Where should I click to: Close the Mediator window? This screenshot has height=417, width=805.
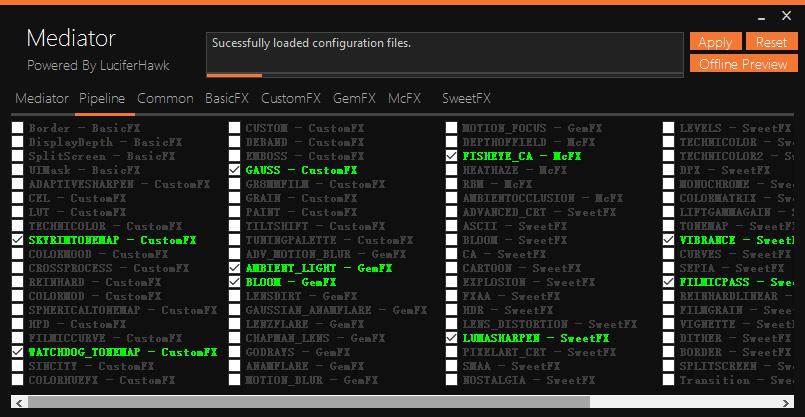pos(787,17)
